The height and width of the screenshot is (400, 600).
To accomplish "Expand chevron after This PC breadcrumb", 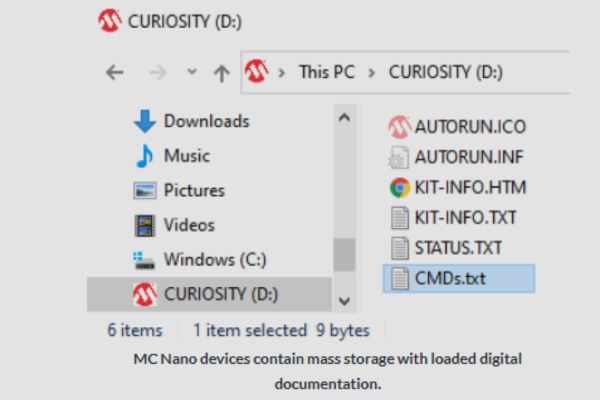I will point(372,73).
